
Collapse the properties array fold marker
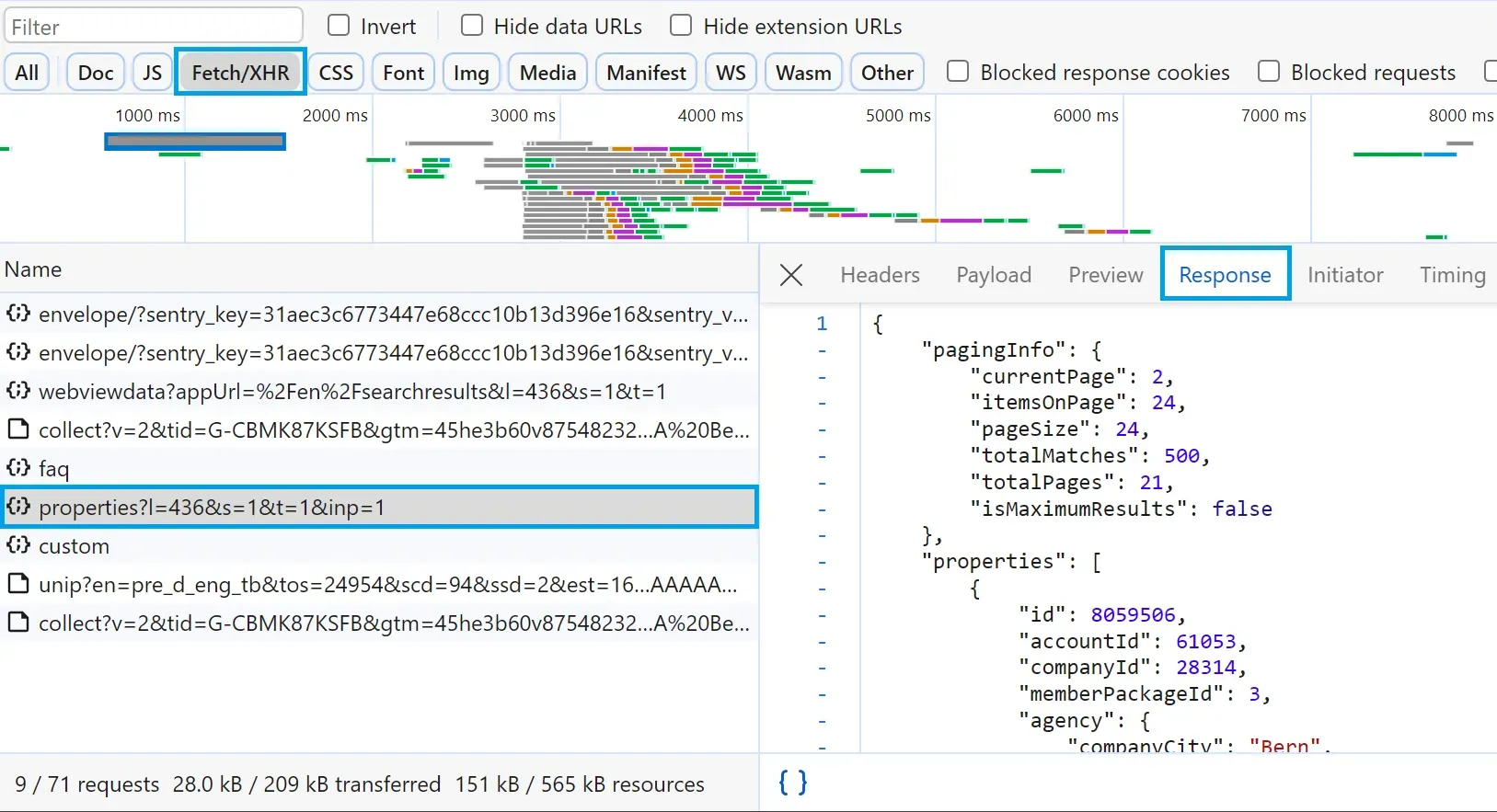pyautogui.click(x=822, y=562)
